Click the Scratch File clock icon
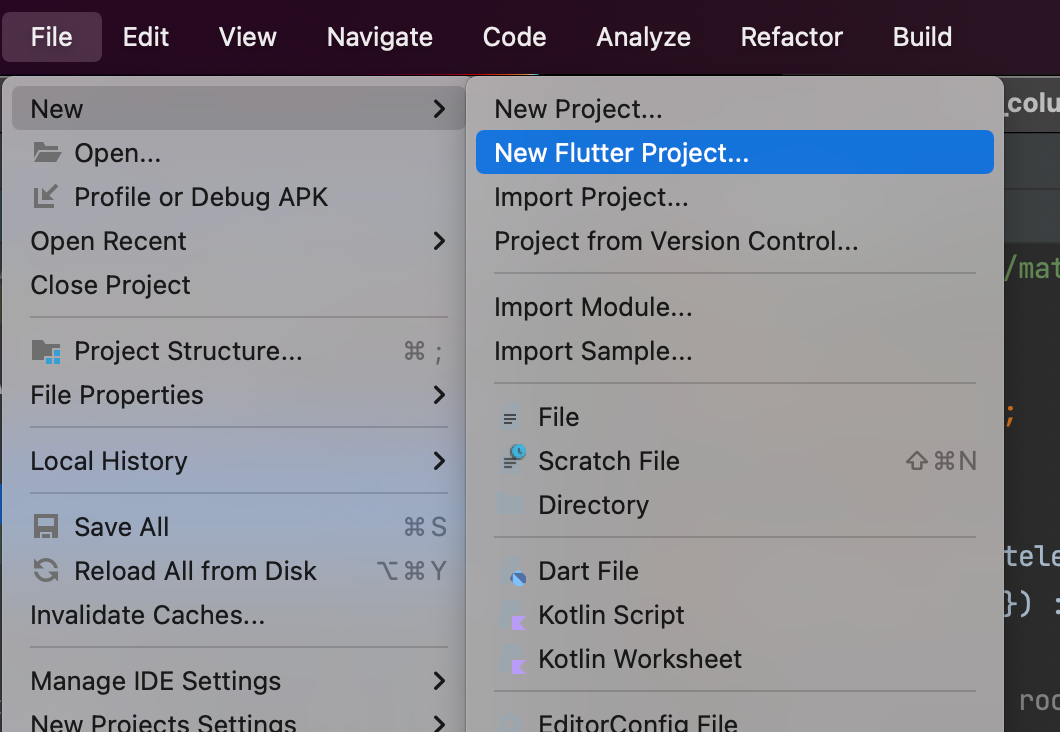1060x732 pixels. [514, 458]
